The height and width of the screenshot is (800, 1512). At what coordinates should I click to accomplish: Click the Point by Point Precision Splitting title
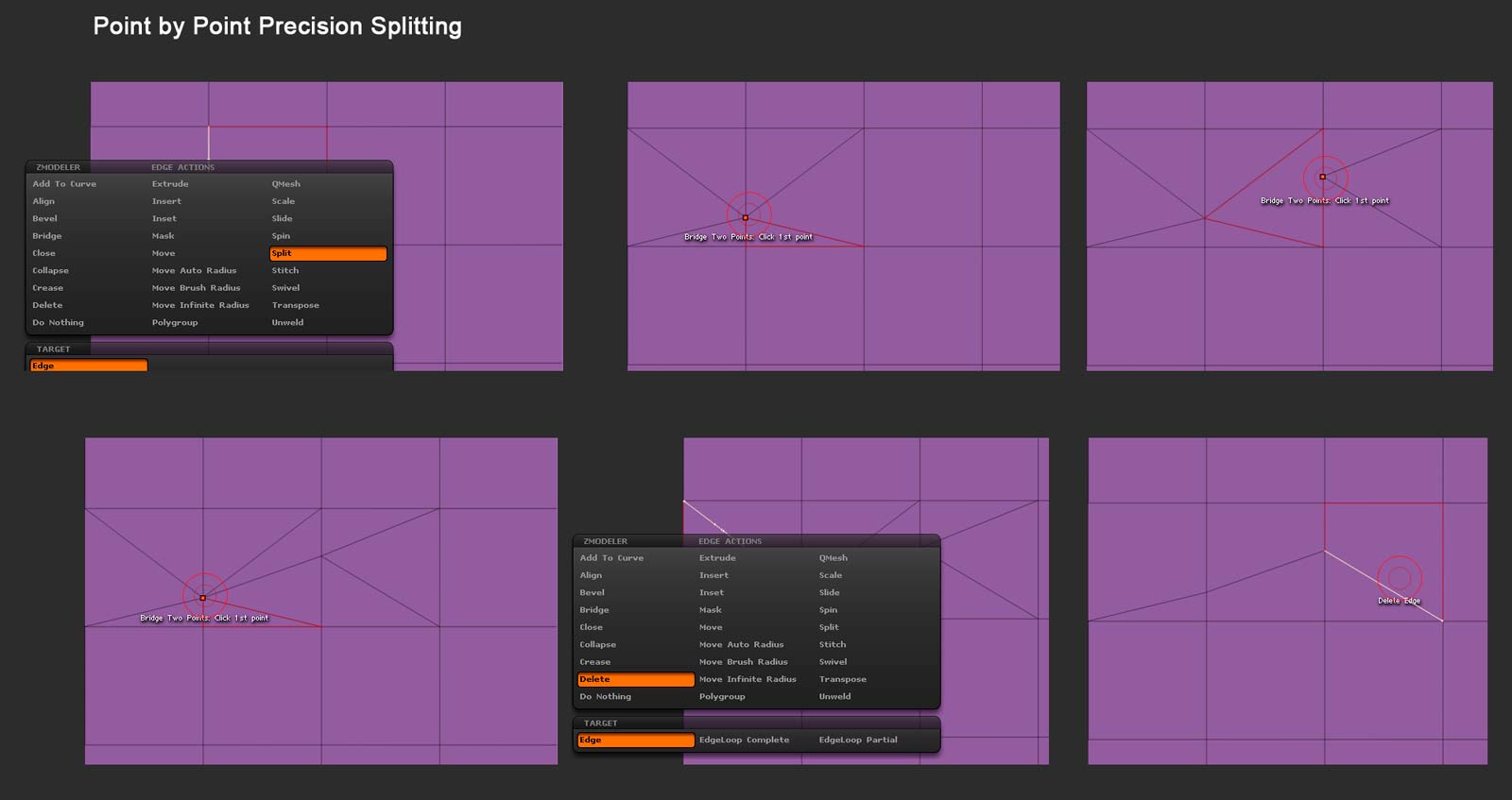point(277,26)
